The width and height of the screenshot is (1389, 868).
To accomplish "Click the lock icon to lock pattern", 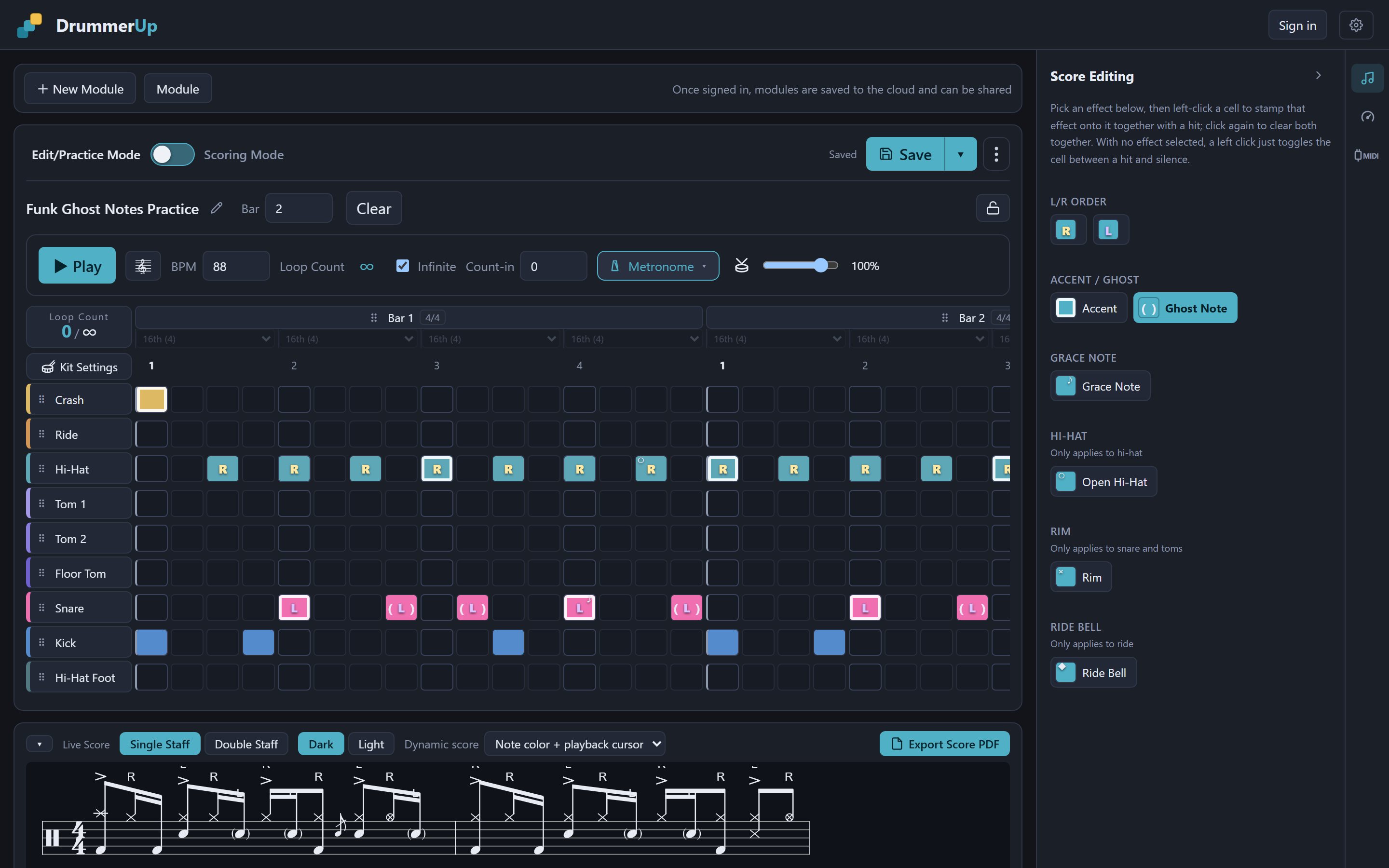I will tap(993, 208).
